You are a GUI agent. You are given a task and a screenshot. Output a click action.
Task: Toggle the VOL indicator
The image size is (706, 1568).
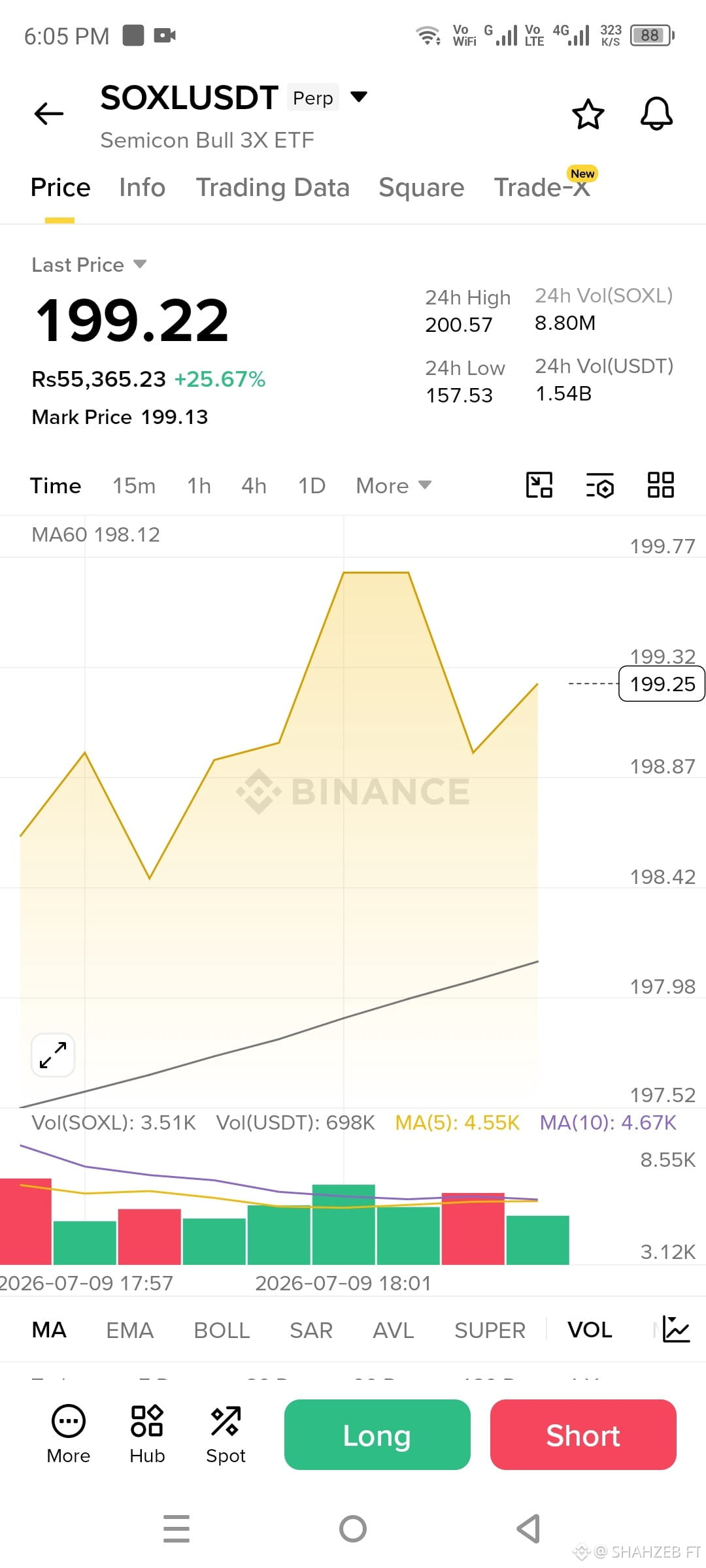point(590,1330)
